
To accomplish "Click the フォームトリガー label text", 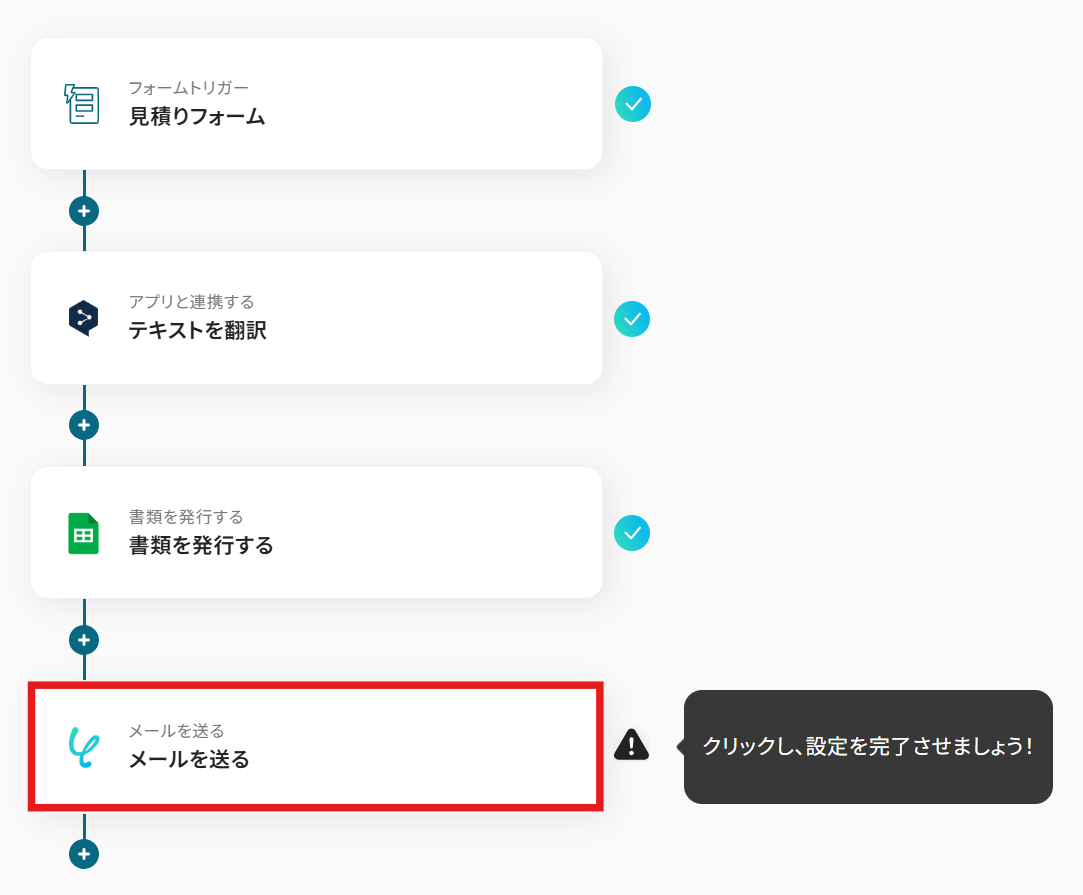I will pyautogui.click(x=189, y=88).
